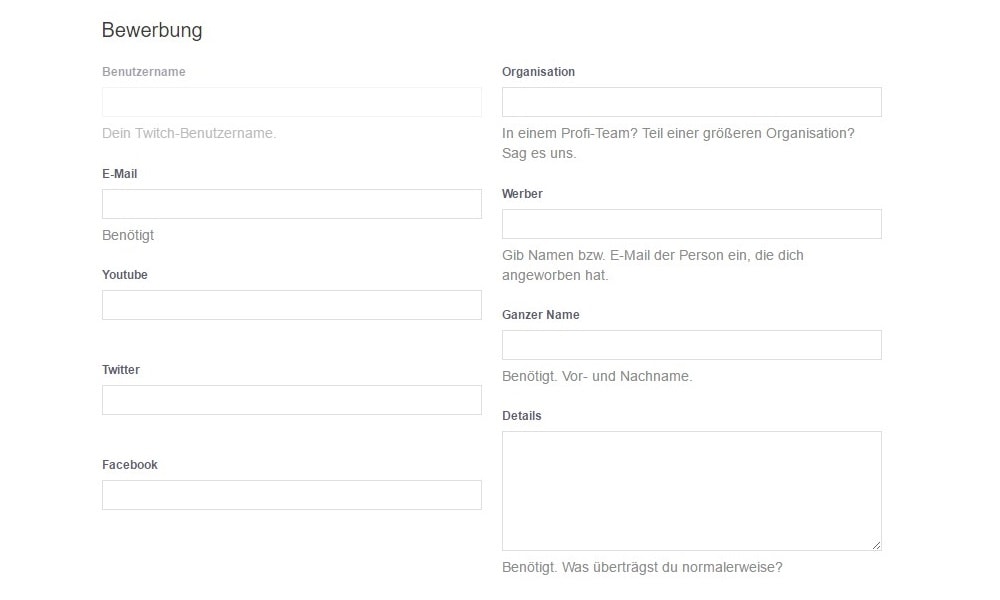Viewport: 1000px width, 600px height.
Task: Click inside the Ganzer Name field
Action: (x=691, y=344)
